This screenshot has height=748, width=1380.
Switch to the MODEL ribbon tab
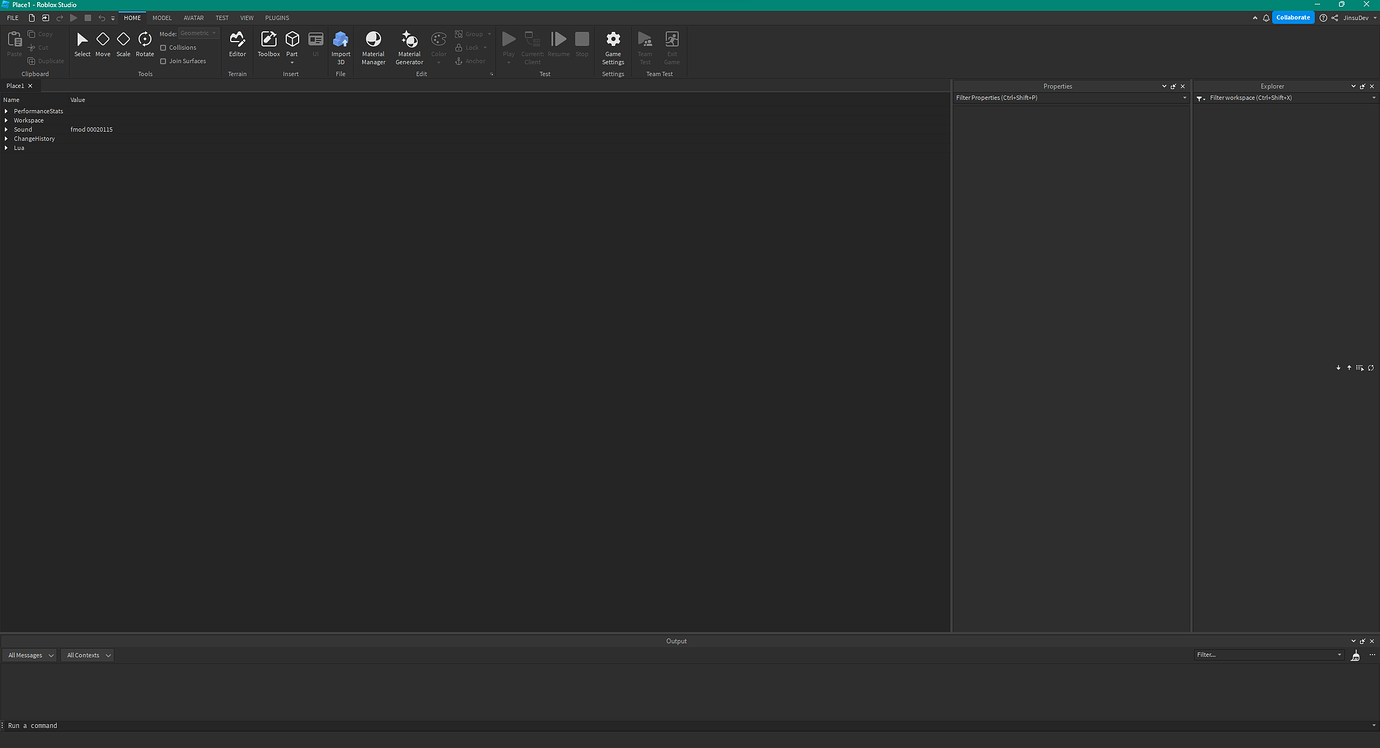pyautogui.click(x=161, y=17)
